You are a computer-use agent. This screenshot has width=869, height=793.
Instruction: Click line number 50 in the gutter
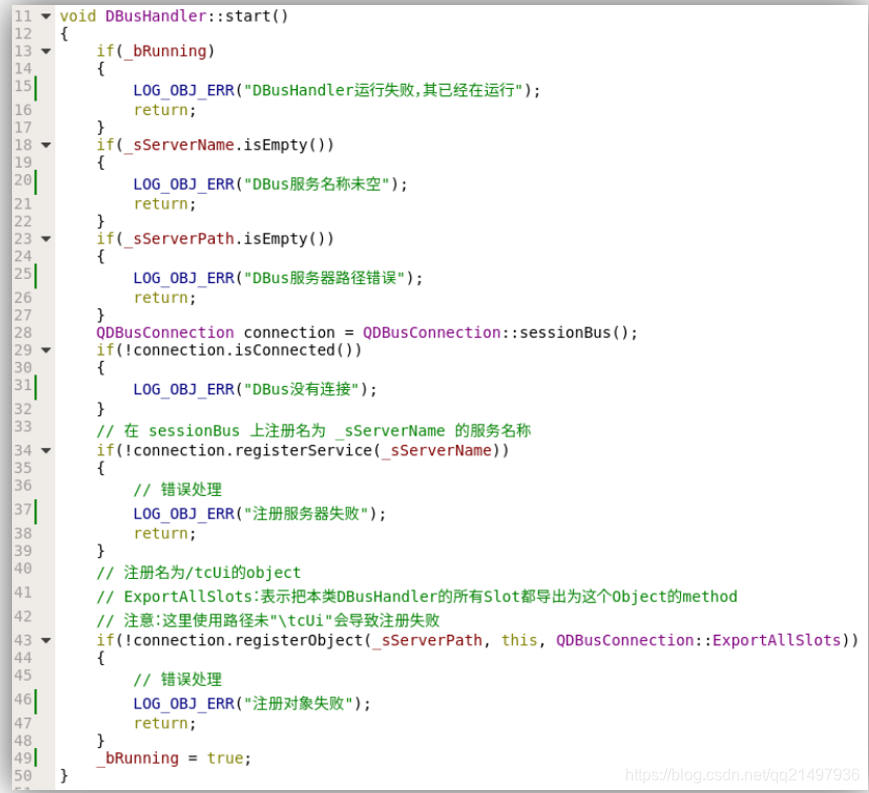(x=23, y=776)
